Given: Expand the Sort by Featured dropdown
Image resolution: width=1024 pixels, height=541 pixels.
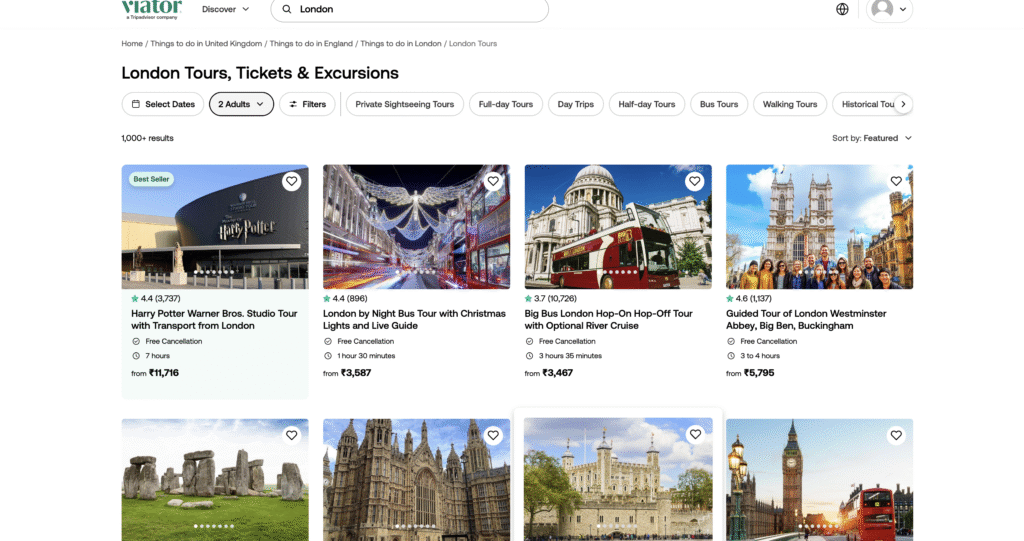Looking at the screenshot, I should pyautogui.click(x=872, y=138).
